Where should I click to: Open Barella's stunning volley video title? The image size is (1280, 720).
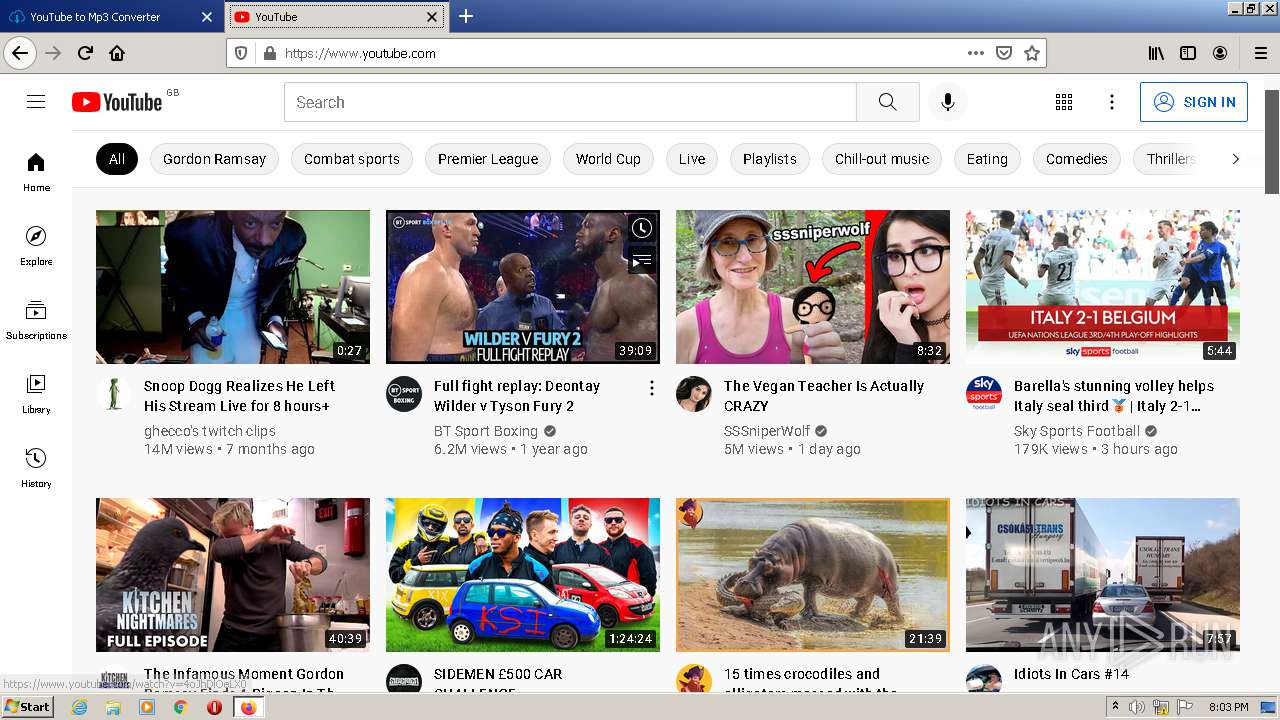1114,396
